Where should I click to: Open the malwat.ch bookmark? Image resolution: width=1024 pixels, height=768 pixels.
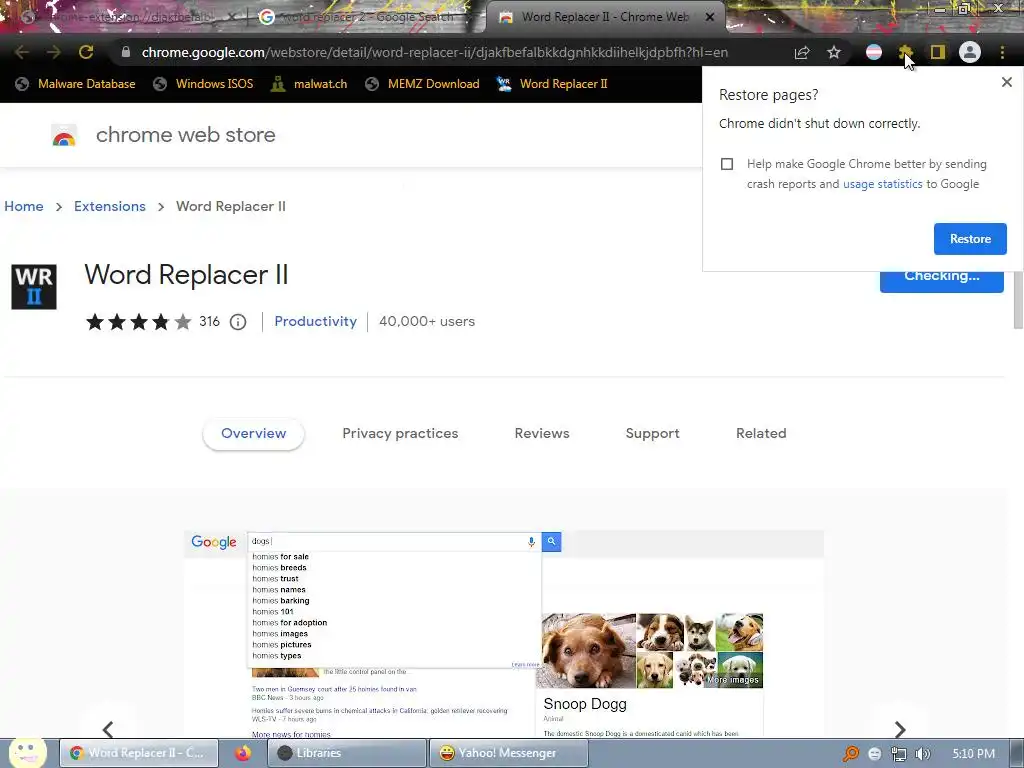(308, 84)
